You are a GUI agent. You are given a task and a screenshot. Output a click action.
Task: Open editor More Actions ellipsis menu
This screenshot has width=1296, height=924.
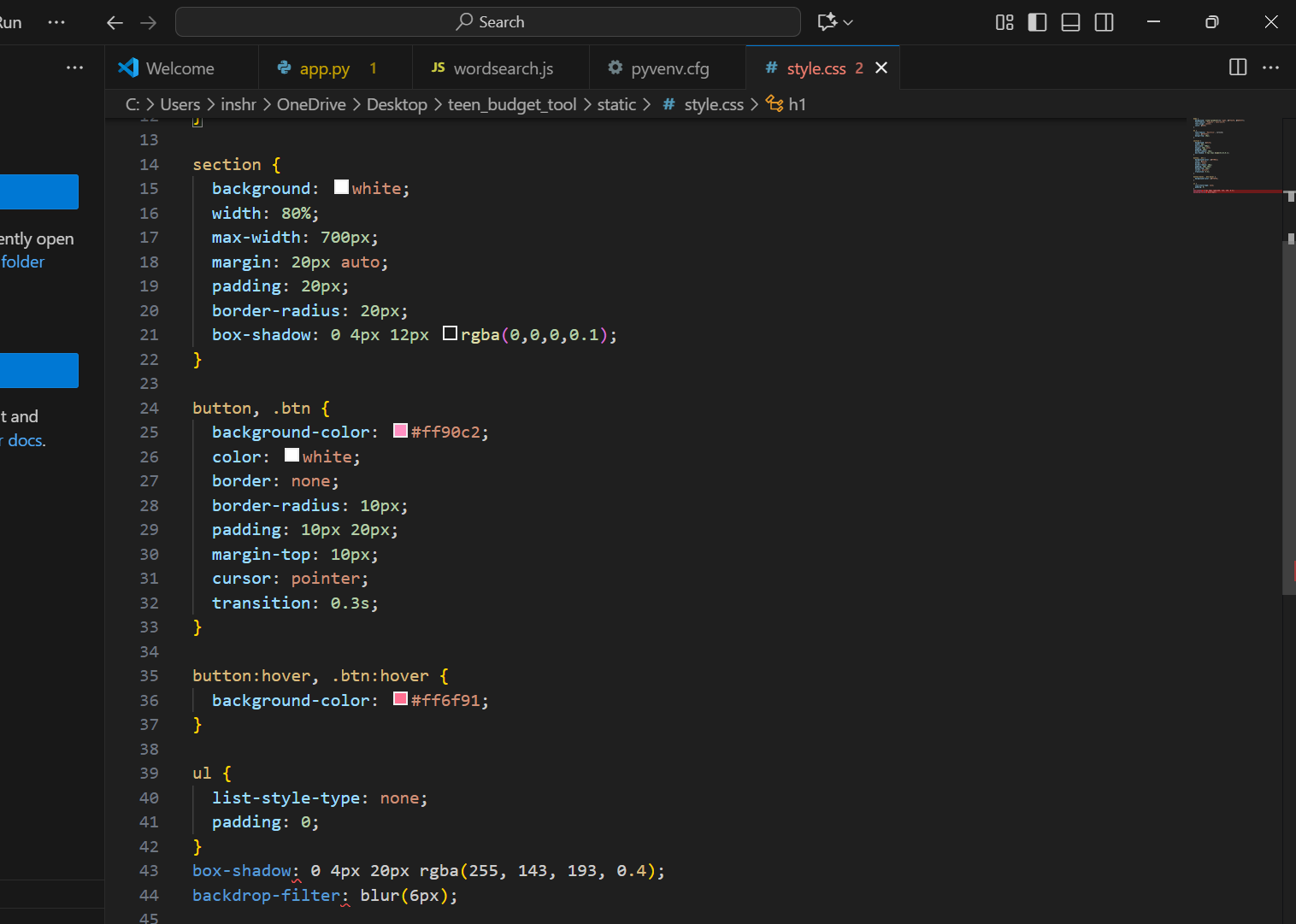1270,68
